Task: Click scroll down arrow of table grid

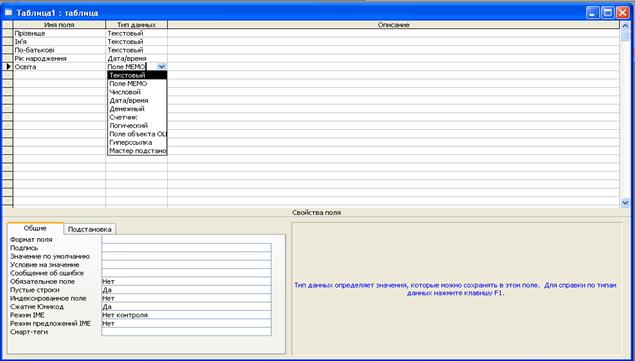Action: click(624, 202)
